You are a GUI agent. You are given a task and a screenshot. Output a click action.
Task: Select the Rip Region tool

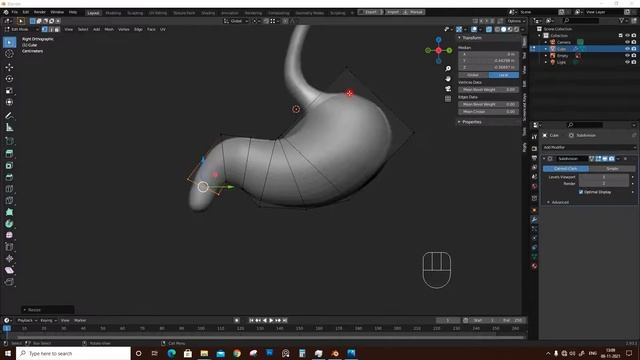coord(9,282)
